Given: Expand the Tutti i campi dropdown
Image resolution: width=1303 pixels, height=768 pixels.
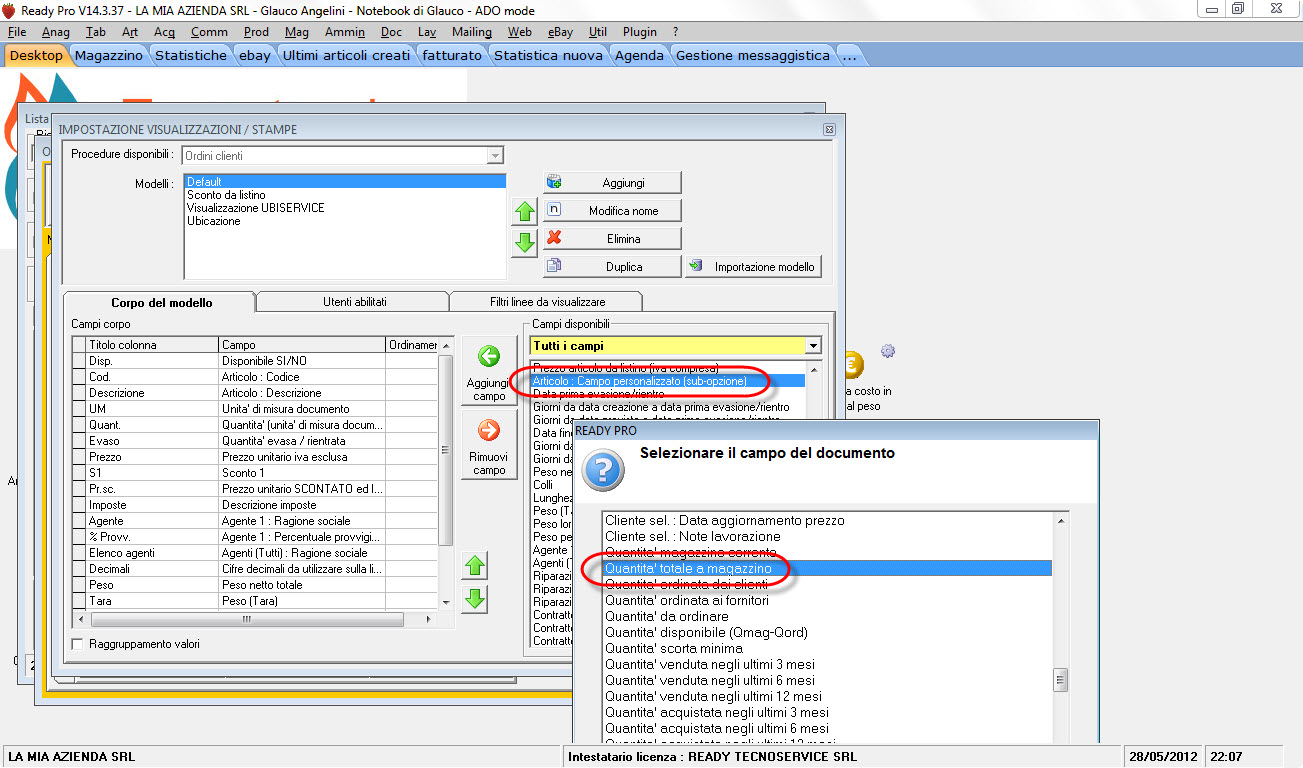Looking at the screenshot, I should point(812,346).
